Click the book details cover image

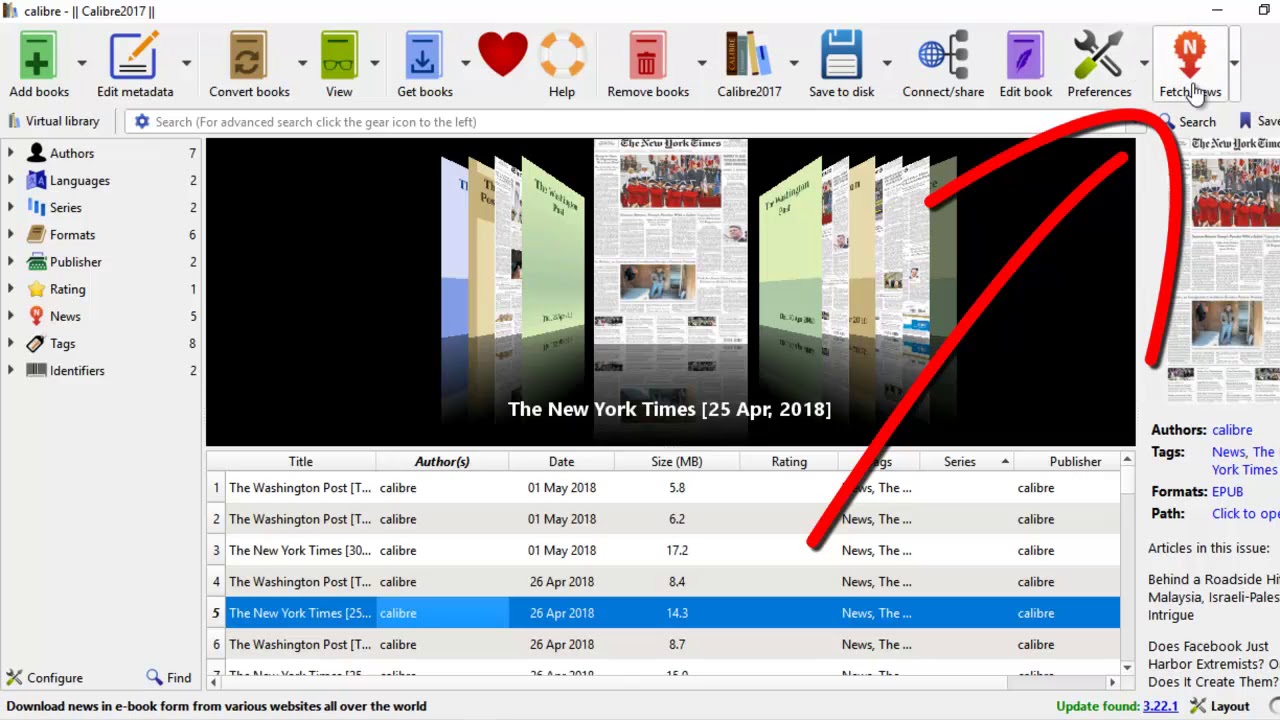coord(1223,270)
